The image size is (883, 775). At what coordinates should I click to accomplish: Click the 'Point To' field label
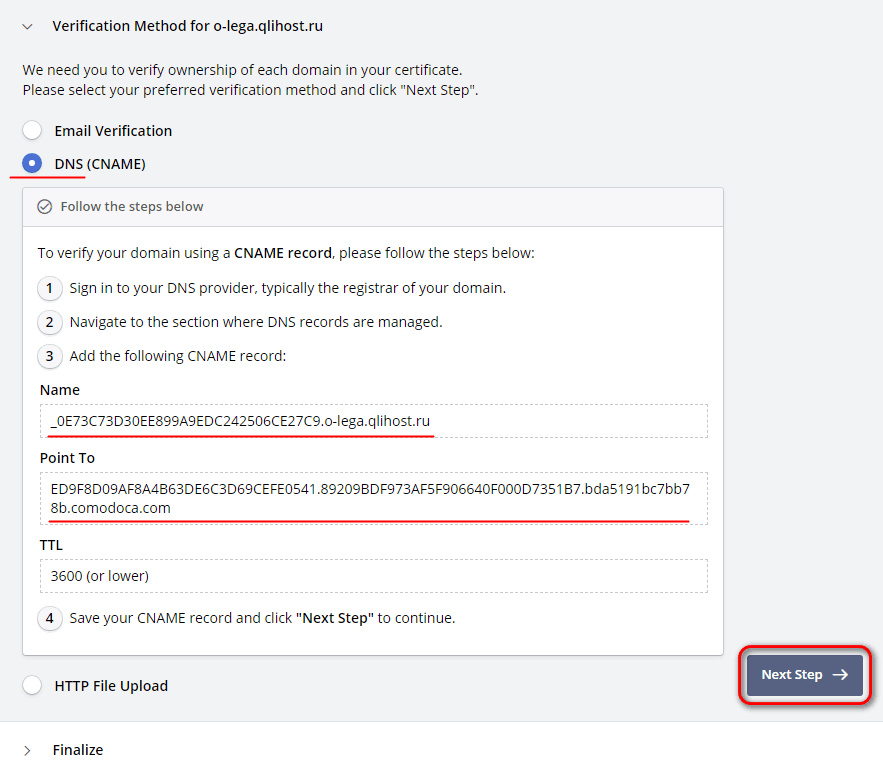pos(67,458)
